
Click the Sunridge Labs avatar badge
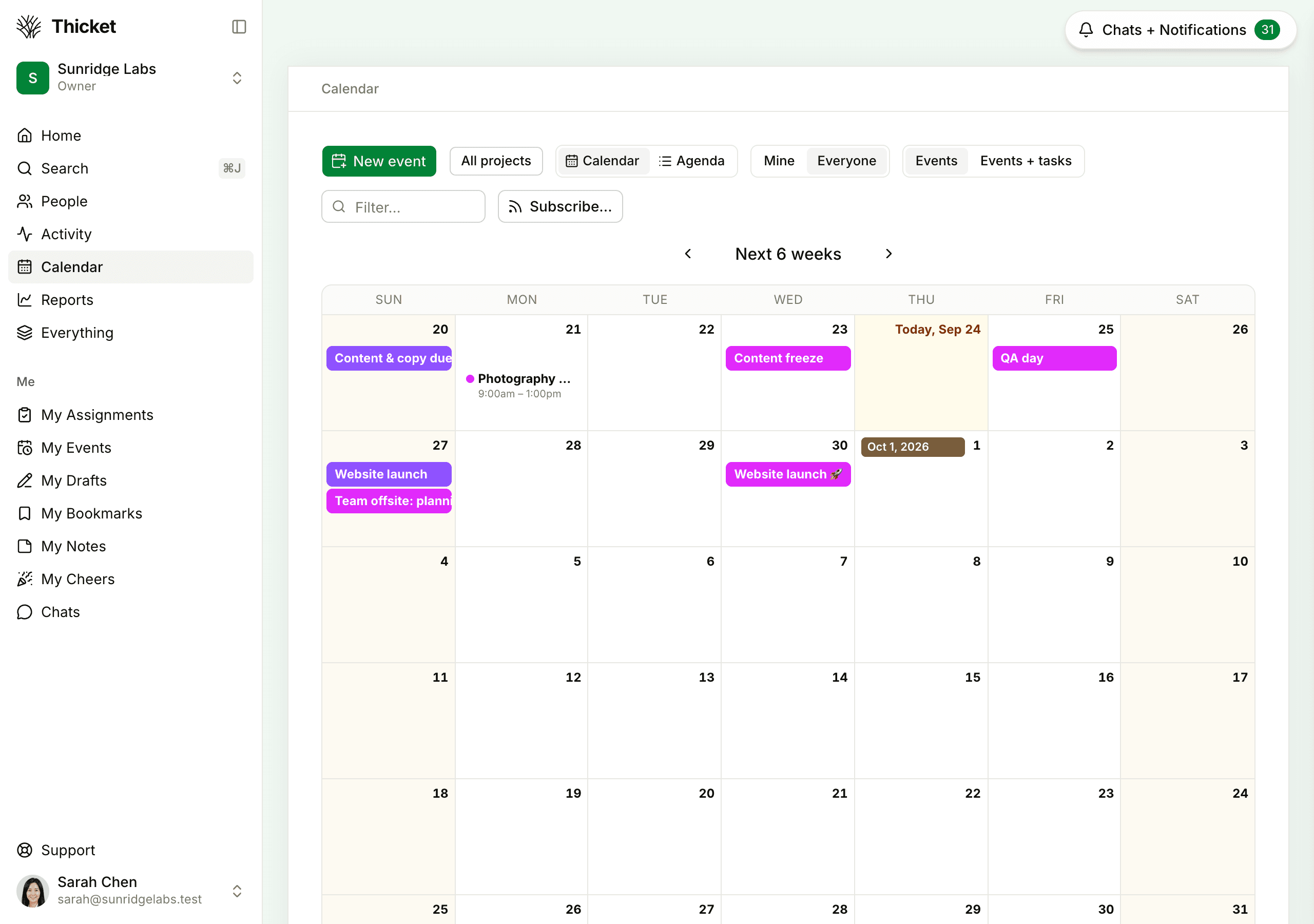tap(33, 78)
